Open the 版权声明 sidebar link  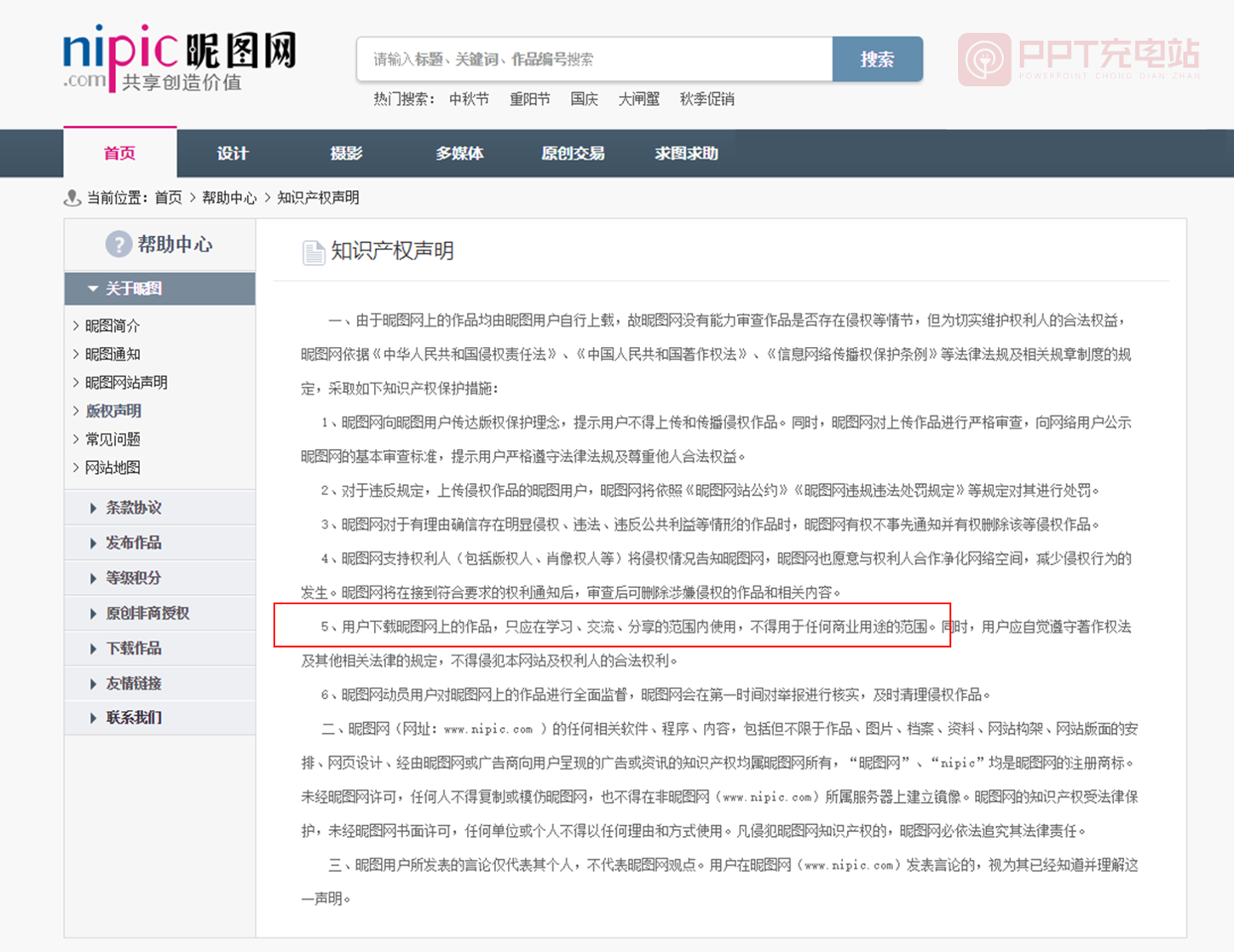coord(113,411)
